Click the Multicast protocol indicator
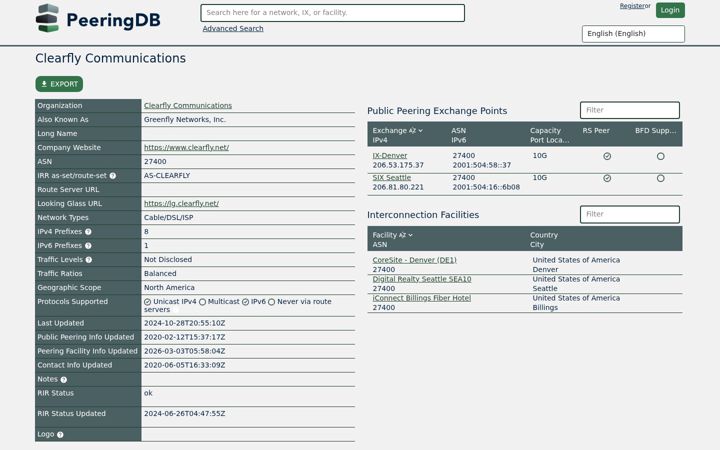The image size is (720, 450). pos(202,302)
